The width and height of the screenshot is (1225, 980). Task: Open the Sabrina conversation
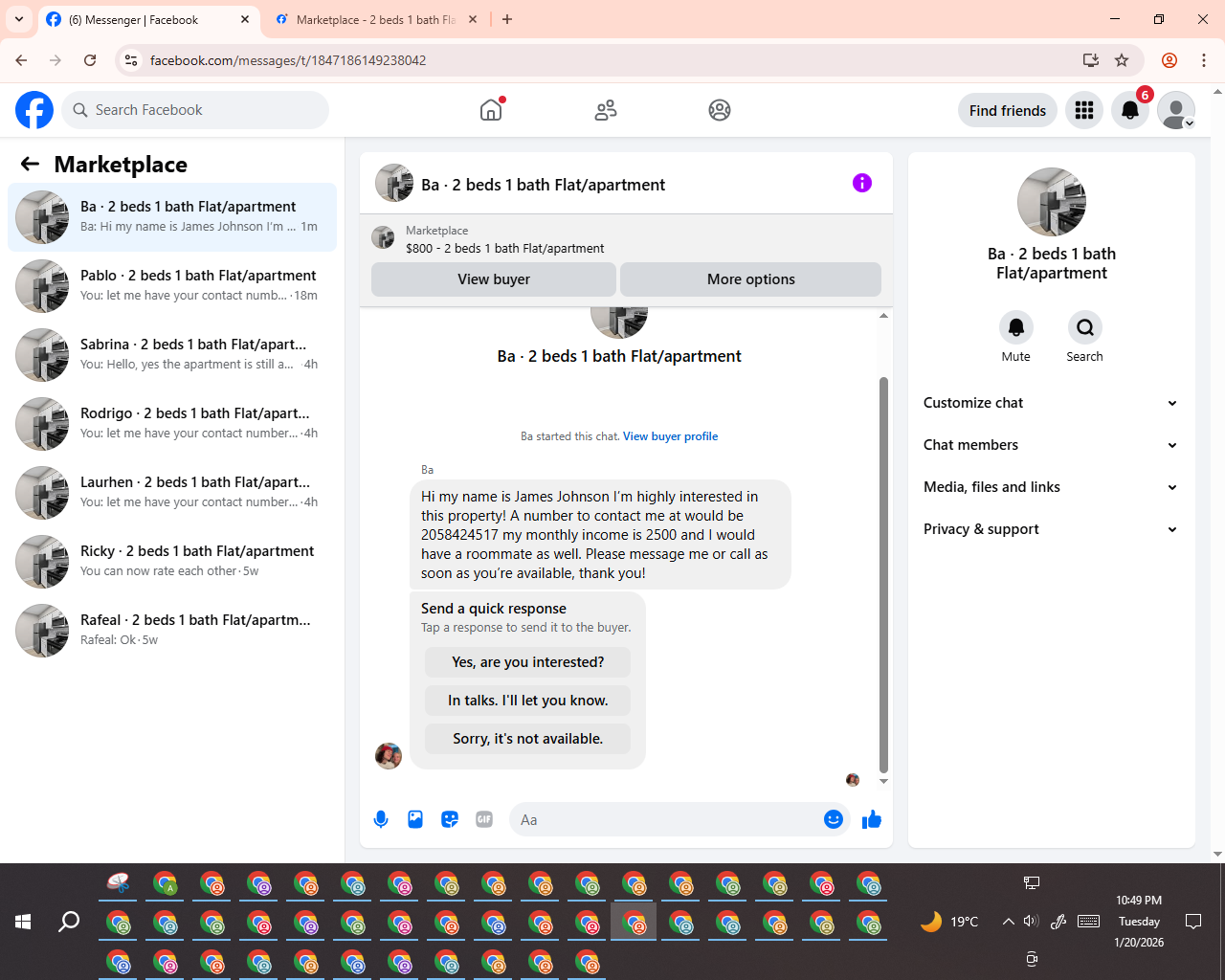(x=172, y=355)
